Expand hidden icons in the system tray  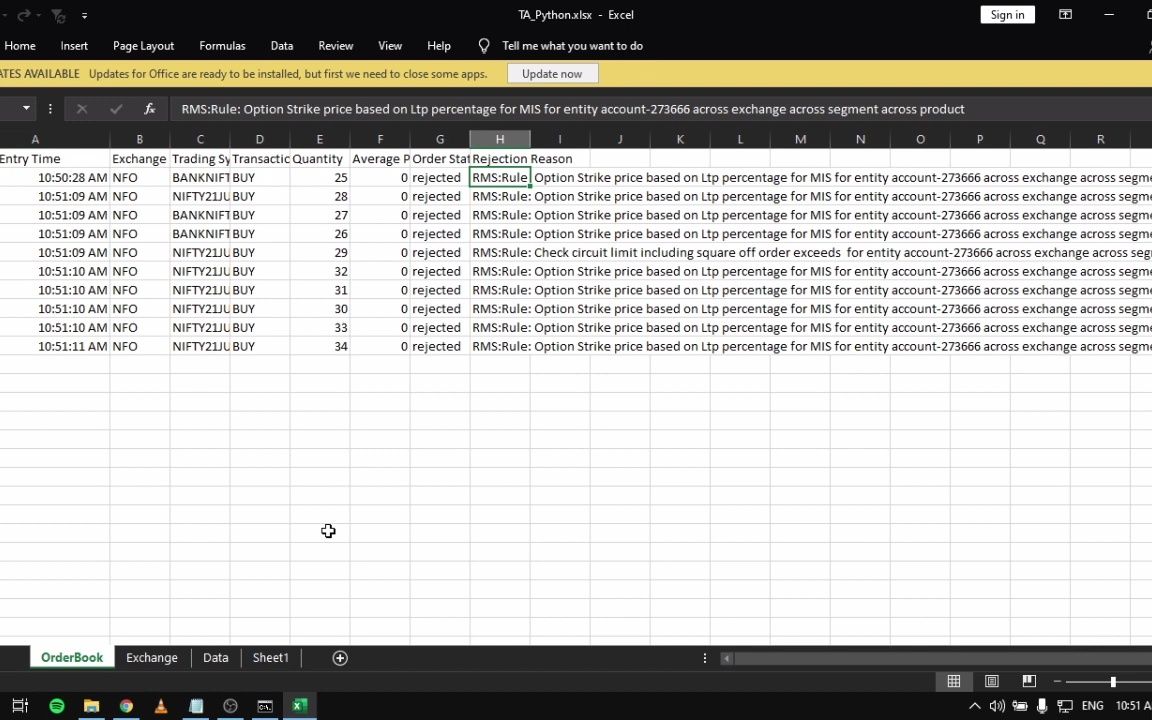pyautogui.click(x=974, y=706)
